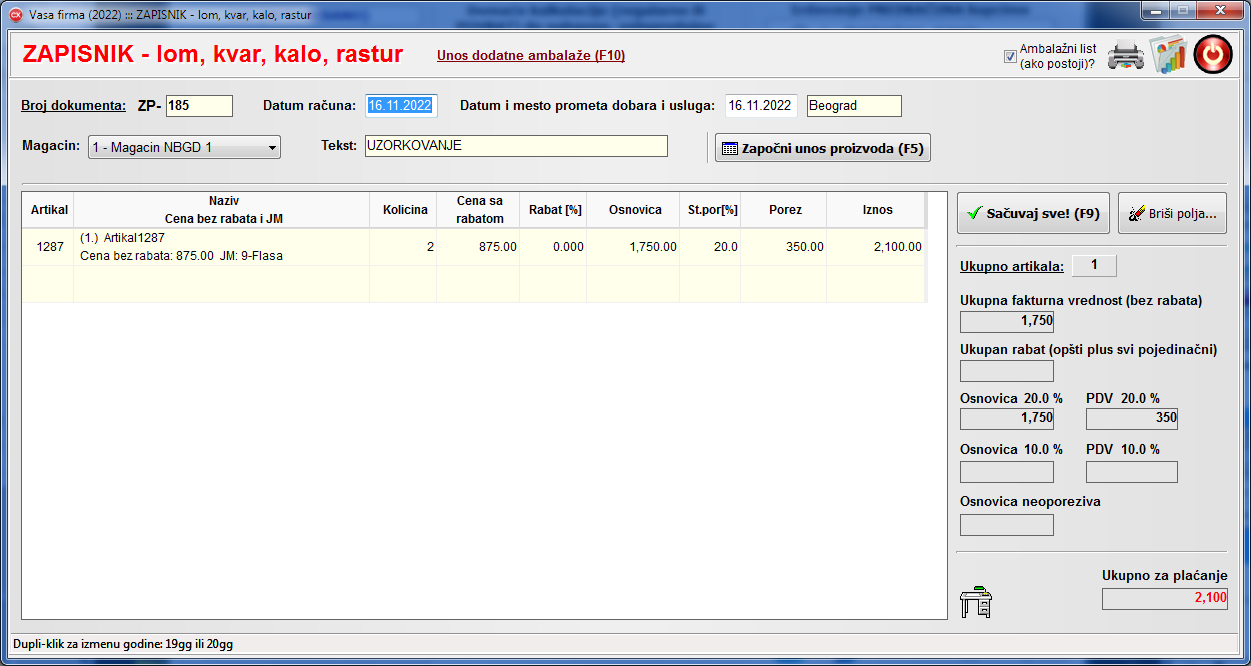Click the red power exit icon
Screen dimensions: 1251x666
[x=1213, y=55]
